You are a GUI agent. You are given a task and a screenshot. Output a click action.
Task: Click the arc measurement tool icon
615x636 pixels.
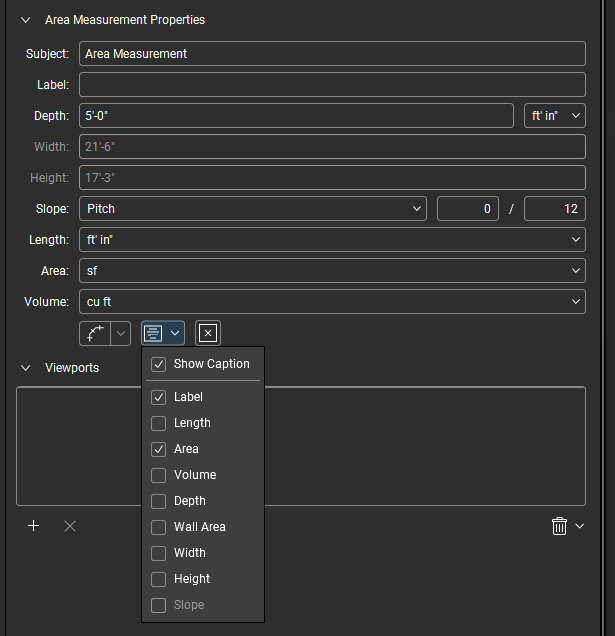[x=95, y=333]
